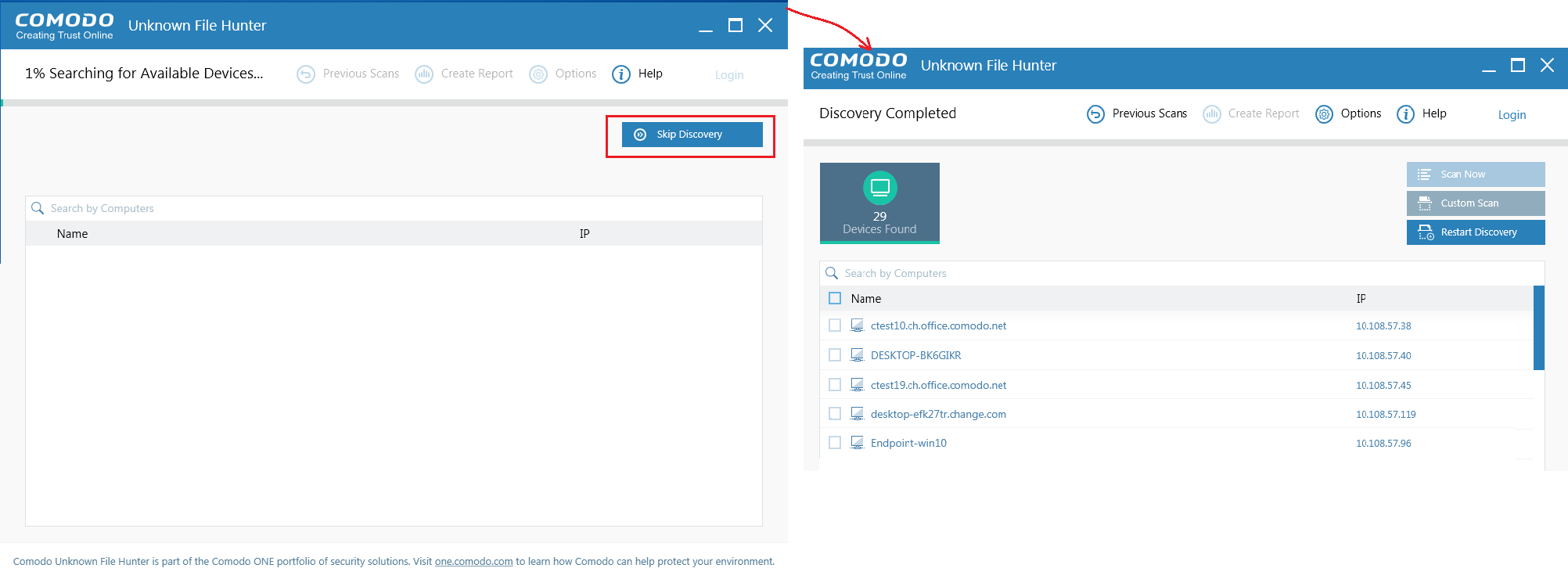Select DESKTOP-BK6GIKR device name
The width and height of the screenshot is (1568, 579).
click(x=915, y=355)
